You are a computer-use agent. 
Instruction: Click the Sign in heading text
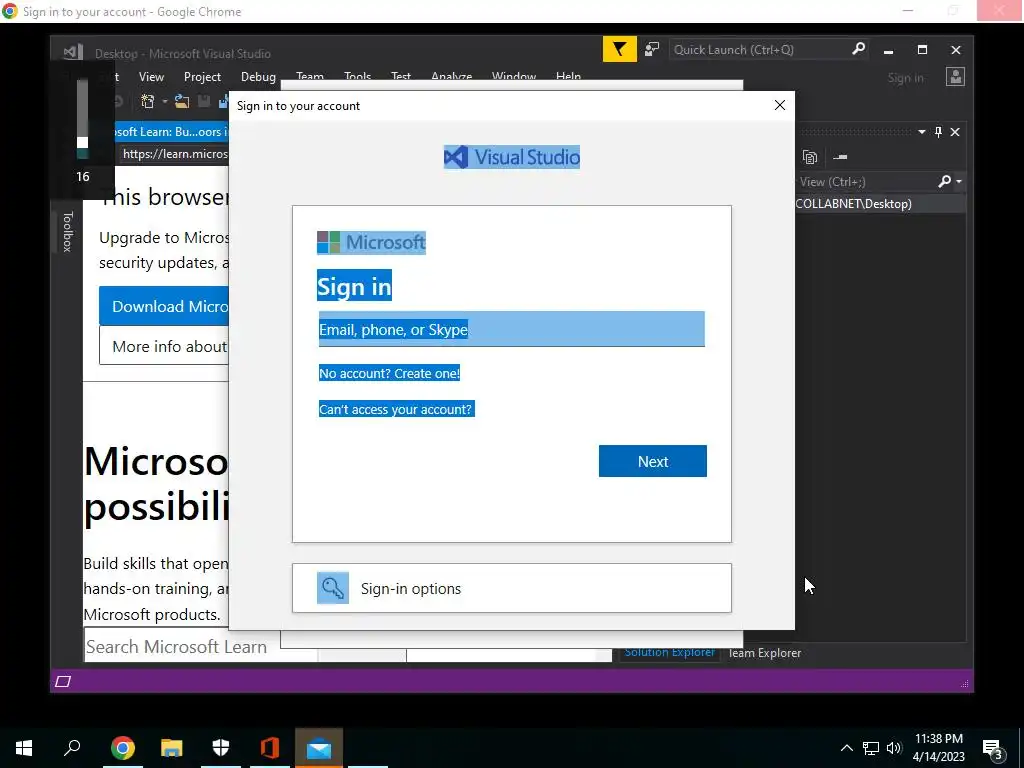point(354,286)
